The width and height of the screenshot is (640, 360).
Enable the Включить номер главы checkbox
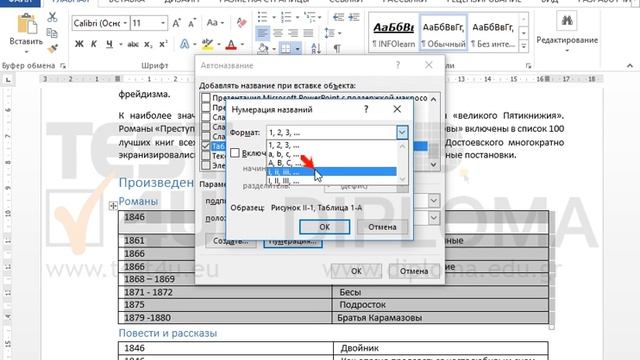click(x=235, y=153)
